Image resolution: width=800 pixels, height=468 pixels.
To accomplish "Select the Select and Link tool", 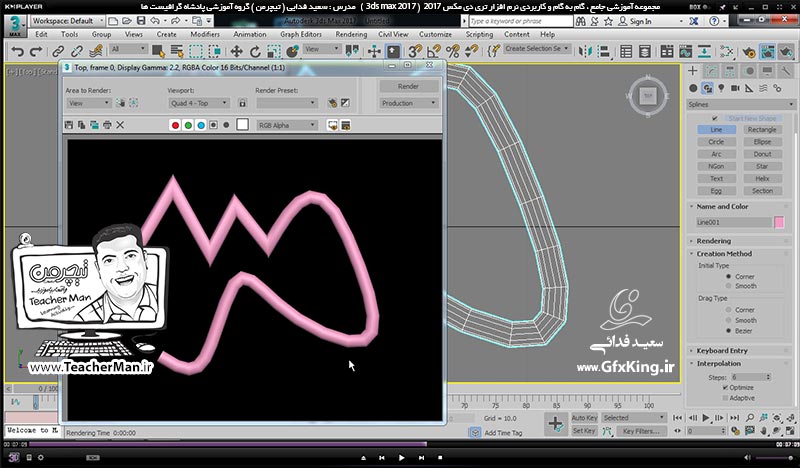I will 58,51.
